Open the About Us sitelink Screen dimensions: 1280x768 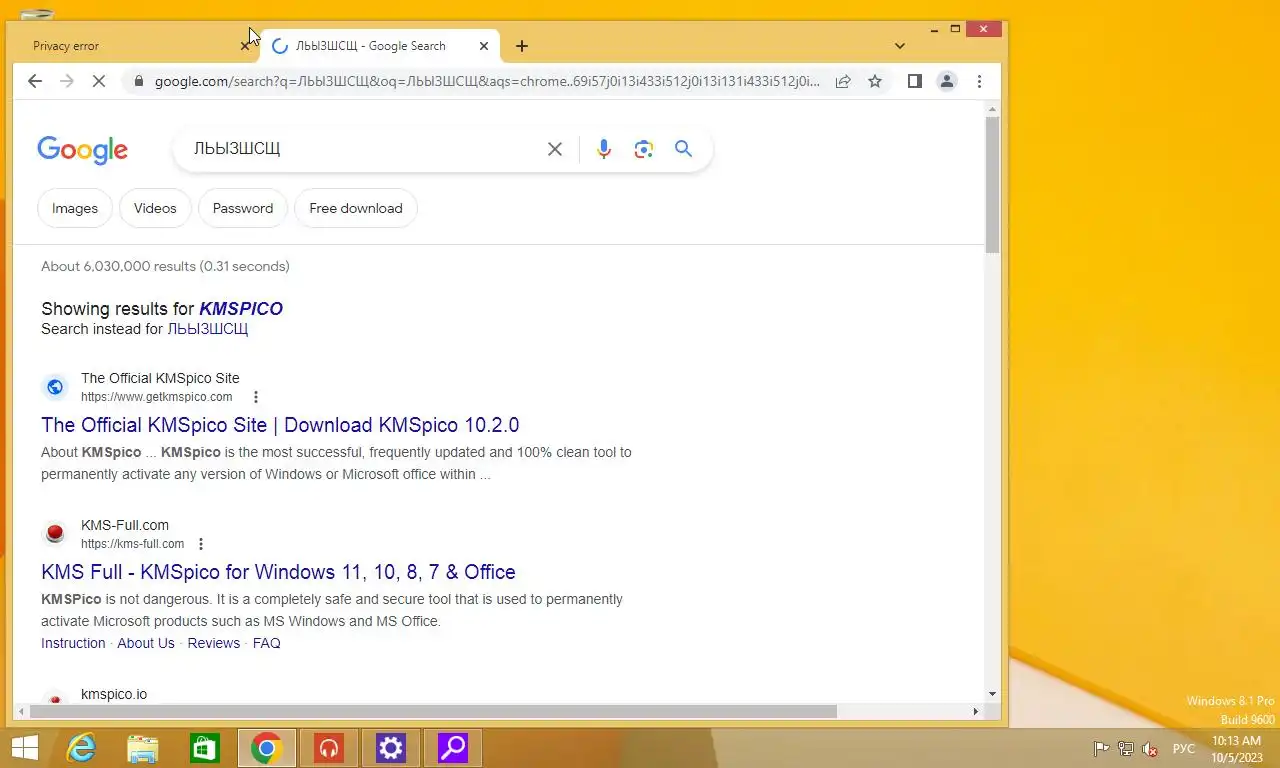146,643
